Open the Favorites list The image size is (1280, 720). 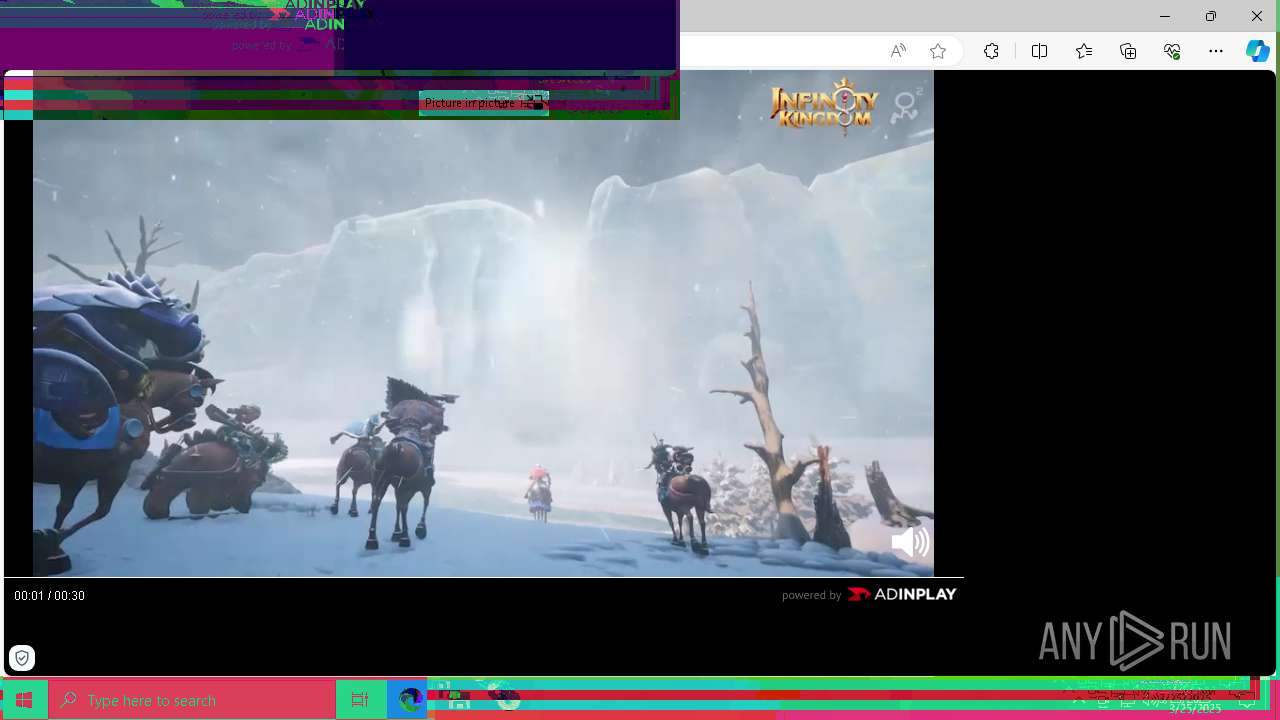click(1084, 51)
